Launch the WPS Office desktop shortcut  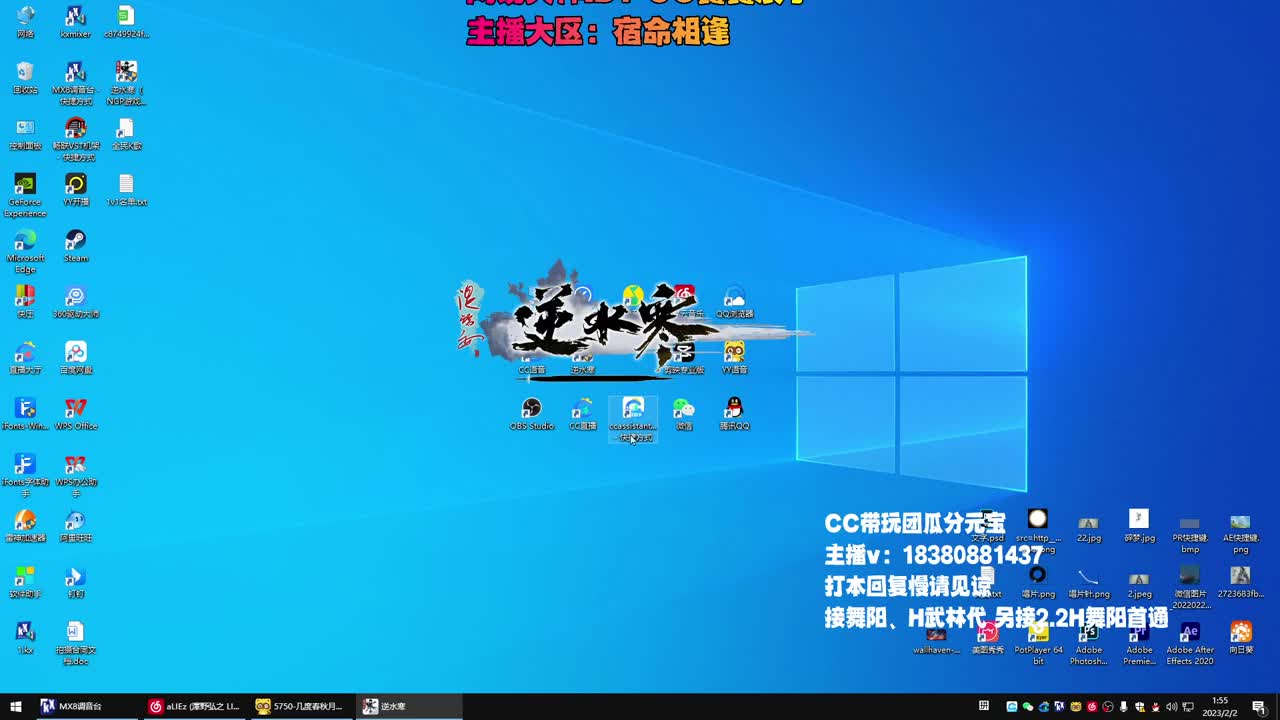75,413
